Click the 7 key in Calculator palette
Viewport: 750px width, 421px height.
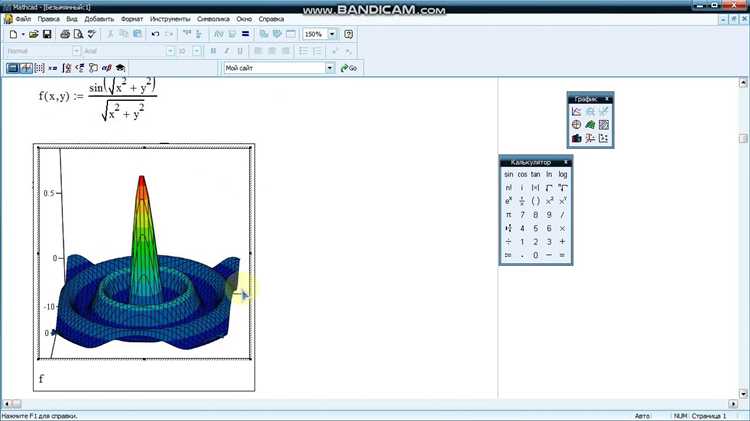click(522, 215)
